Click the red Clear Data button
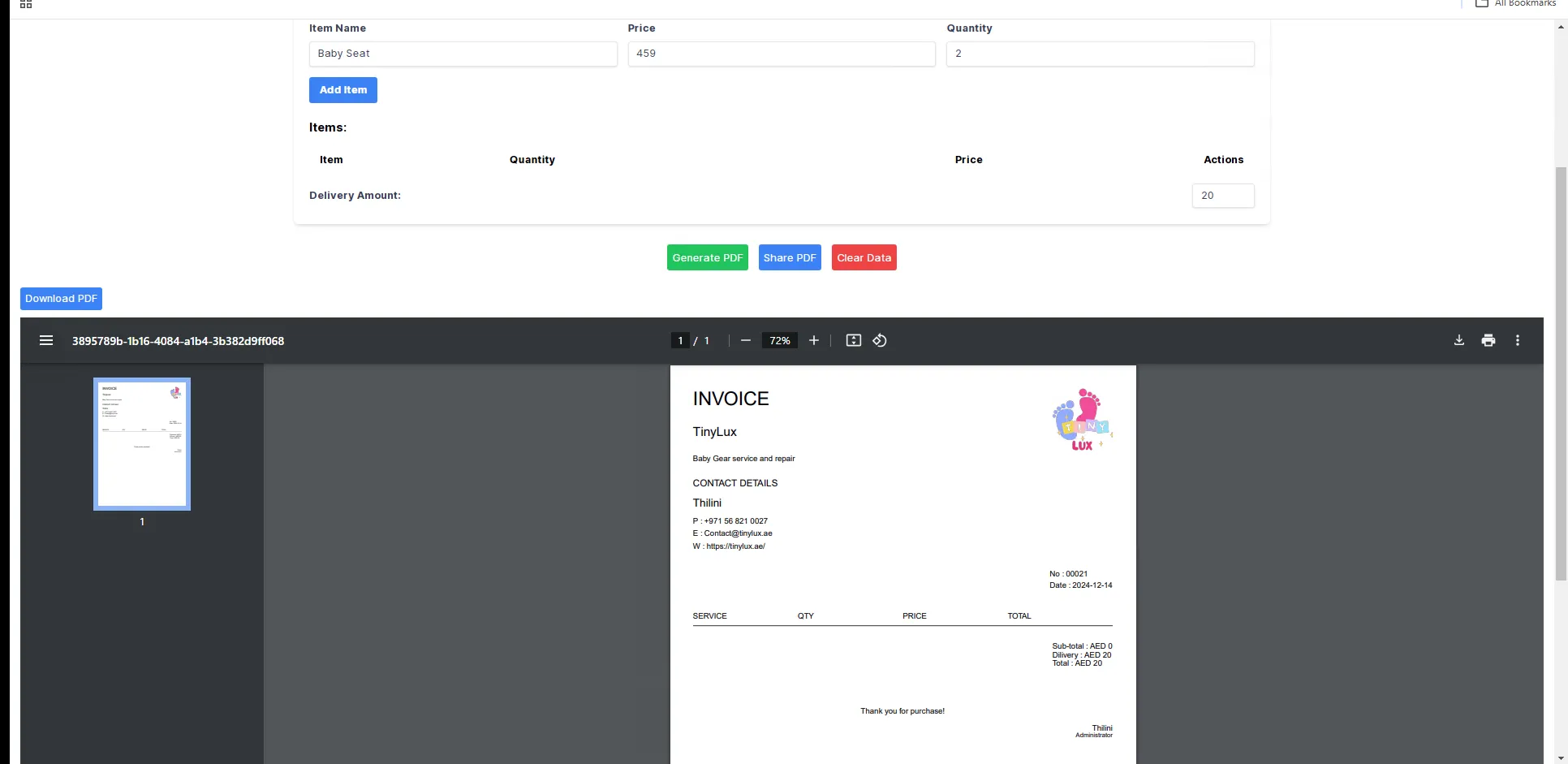The height and width of the screenshot is (764, 1568). [x=864, y=257]
